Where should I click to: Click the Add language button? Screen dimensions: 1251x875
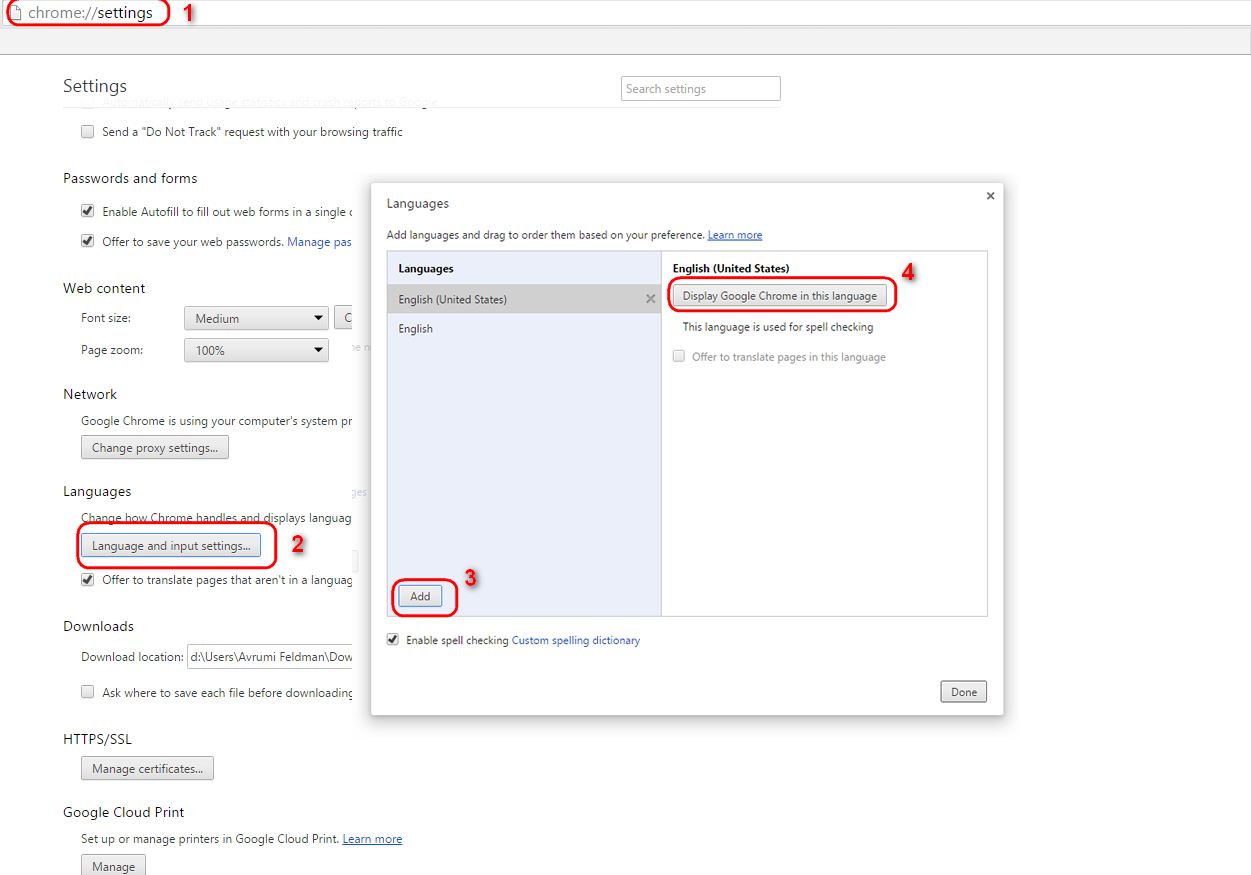pyautogui.click(x=420, y=596)
